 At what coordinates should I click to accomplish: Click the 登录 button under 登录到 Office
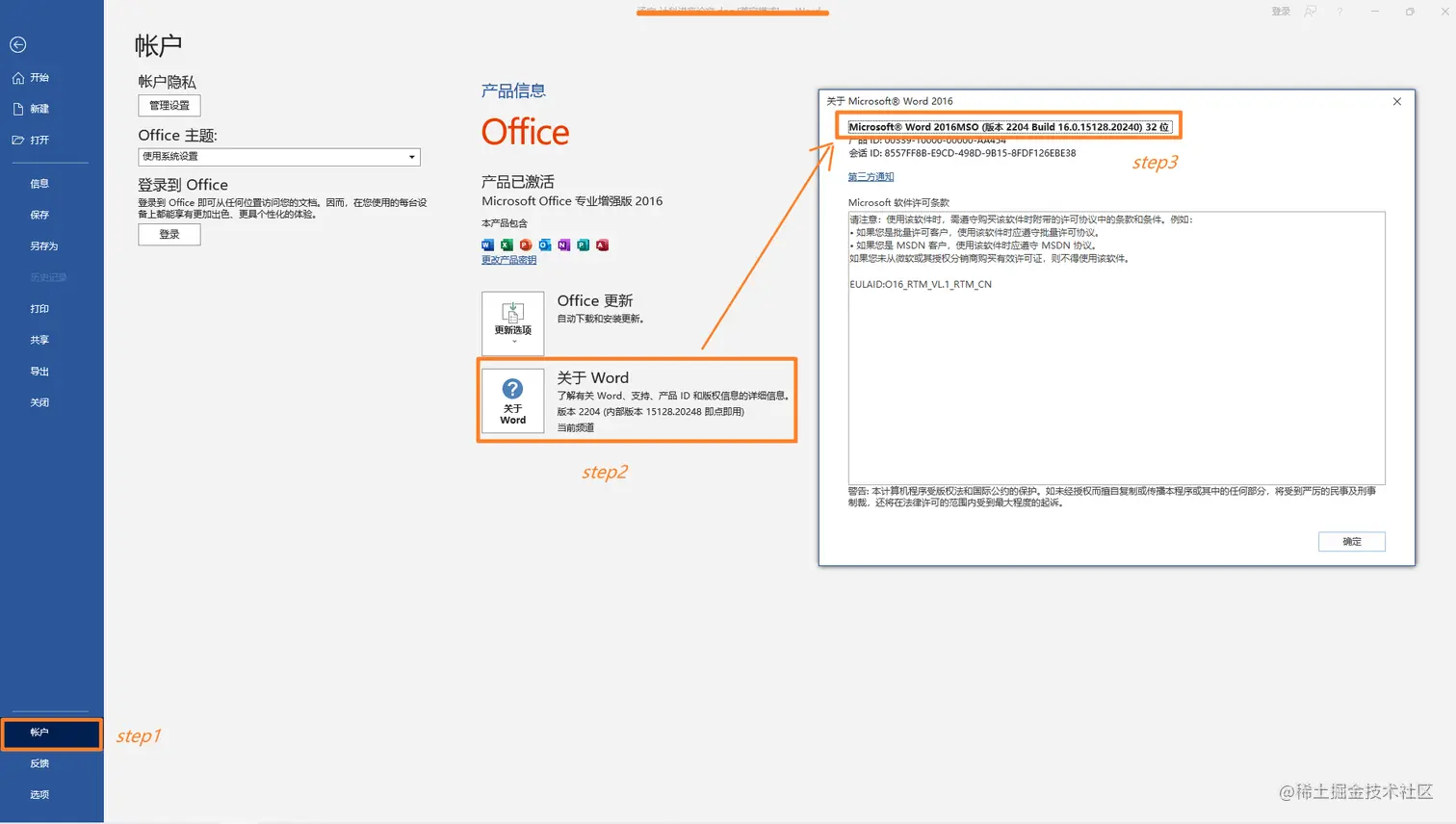click(x=169, y=234)
